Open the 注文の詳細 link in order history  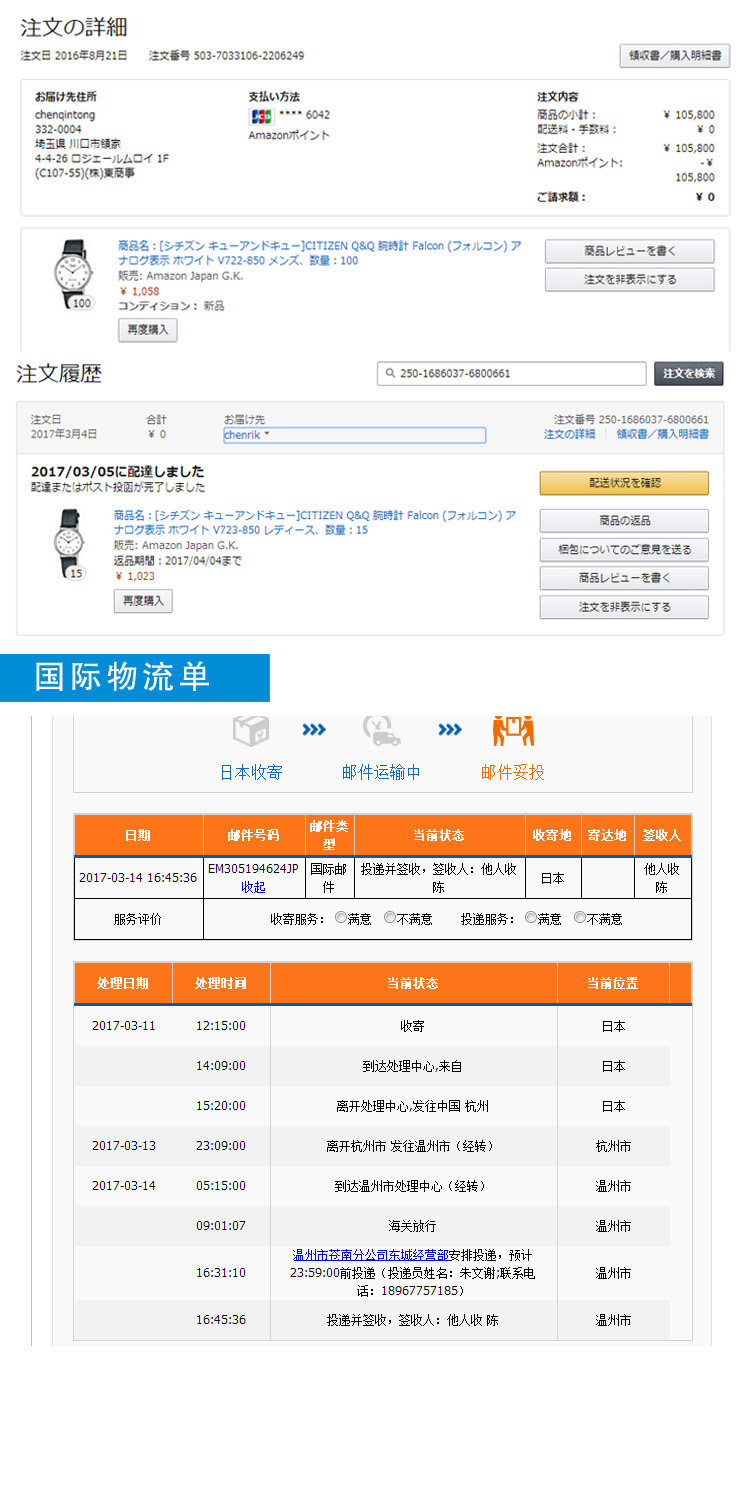pos(569,434)
